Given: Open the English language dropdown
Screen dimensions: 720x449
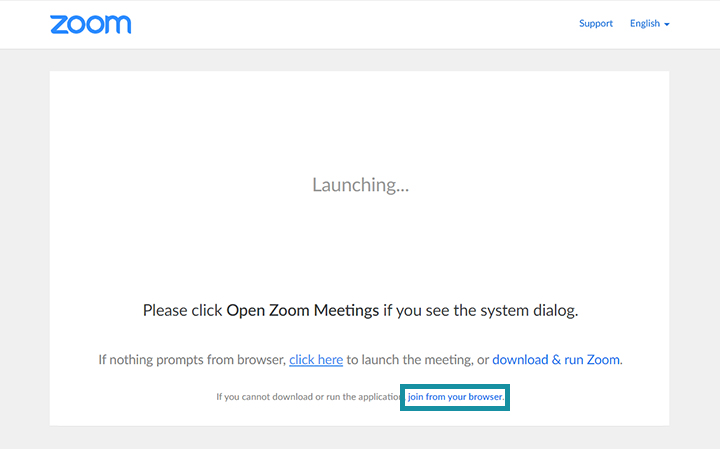Looking at the screenshot, I should pos(649,23).
